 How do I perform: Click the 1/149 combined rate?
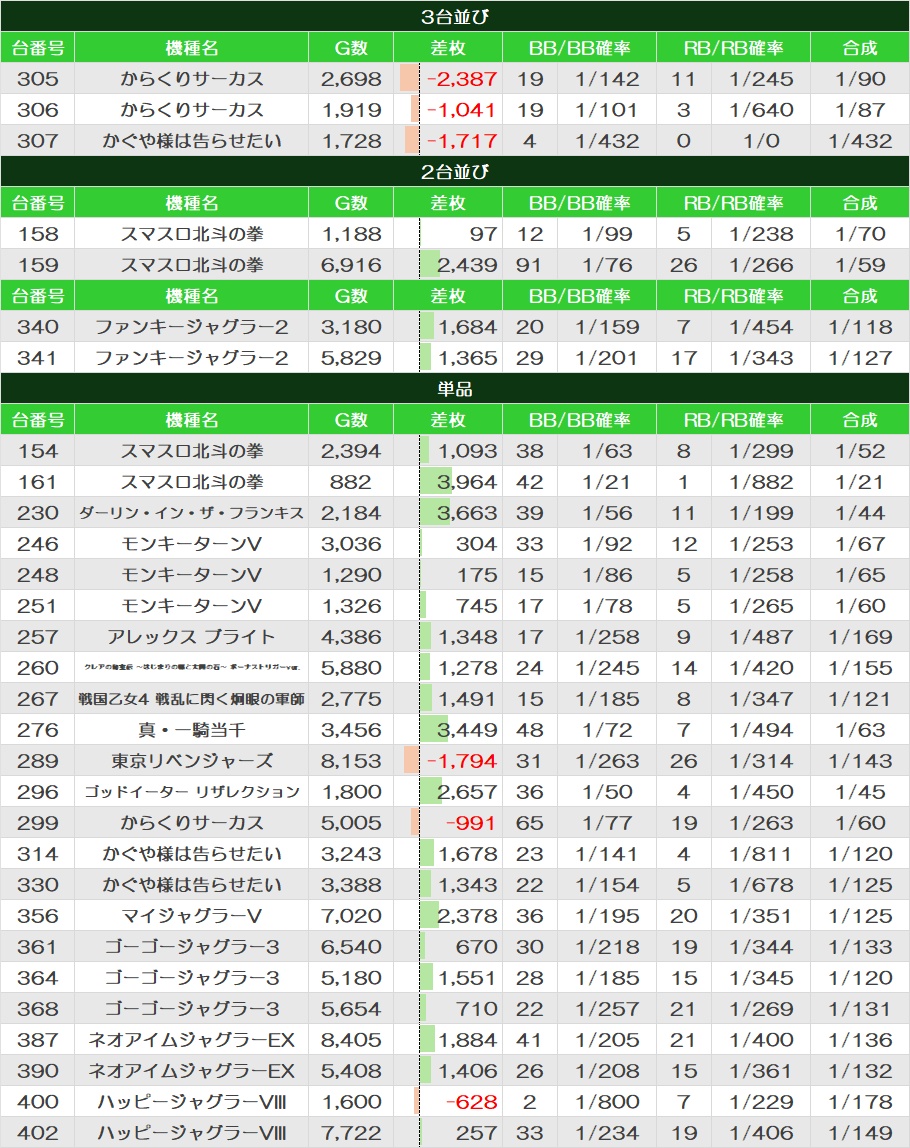[860, 1133]
